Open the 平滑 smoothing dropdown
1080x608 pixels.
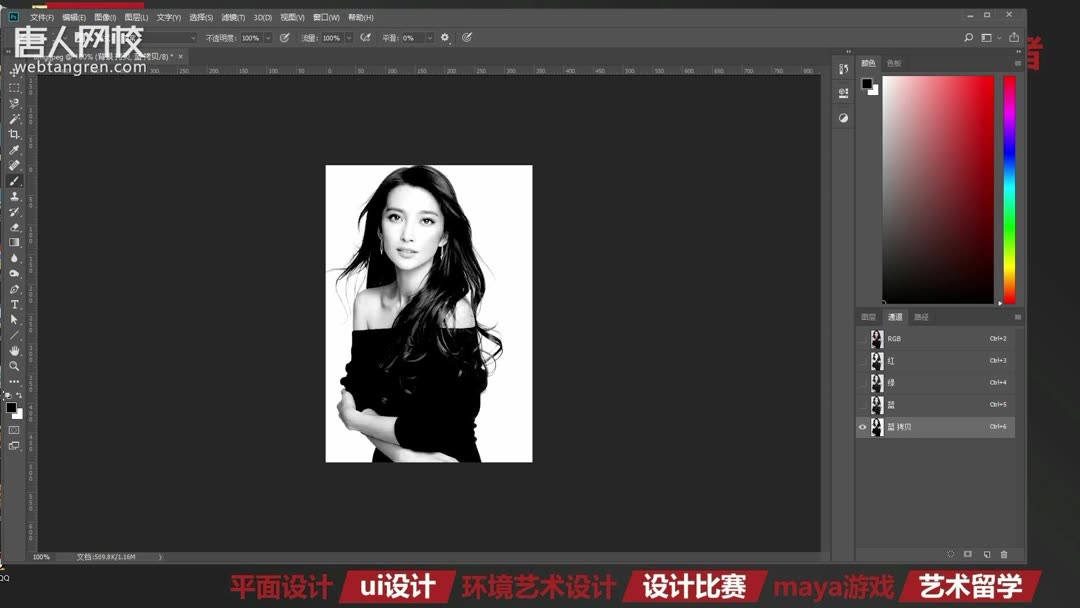[428, 37]
